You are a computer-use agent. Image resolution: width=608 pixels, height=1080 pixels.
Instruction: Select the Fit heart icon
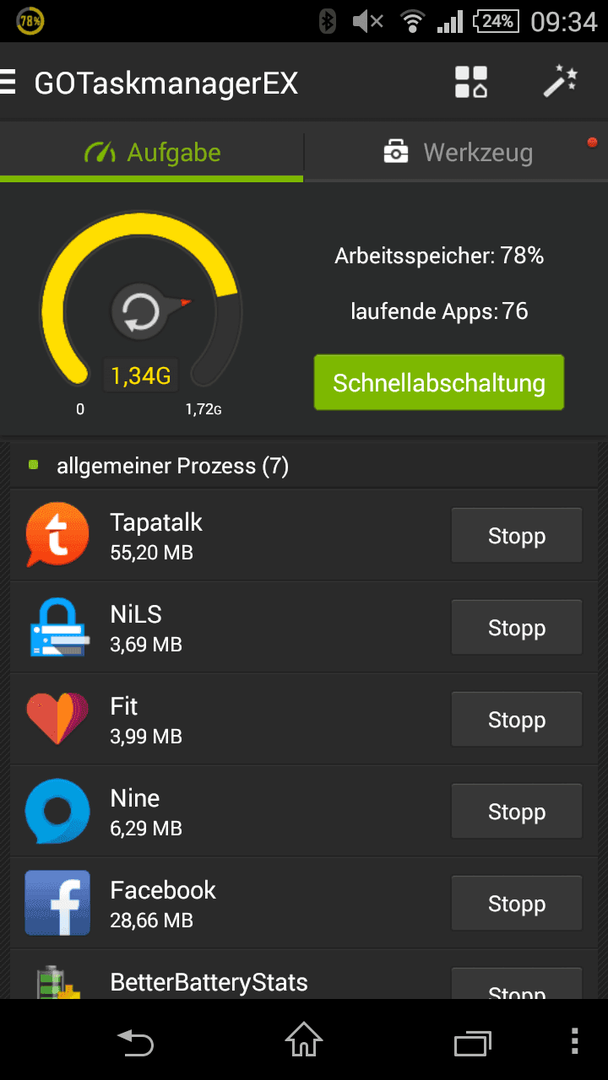click(58, 718)
